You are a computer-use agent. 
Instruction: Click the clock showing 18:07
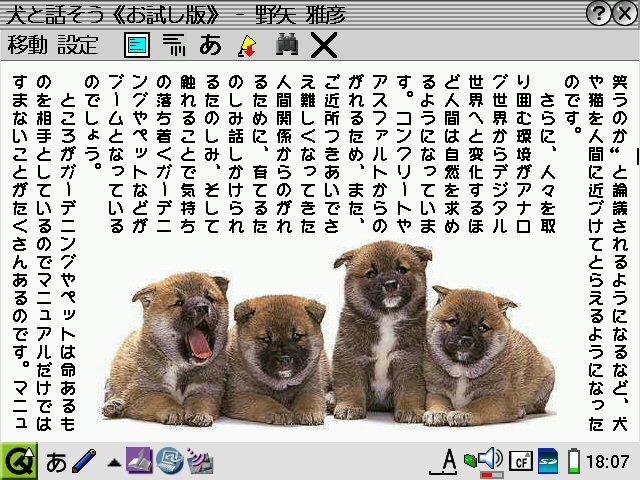coord(609,462)
